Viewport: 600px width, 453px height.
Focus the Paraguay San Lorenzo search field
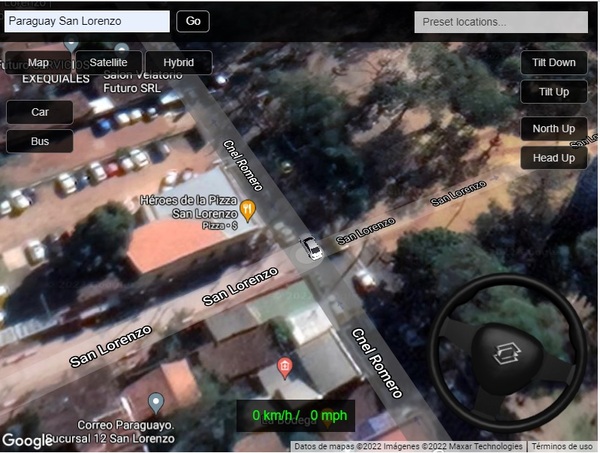tap(87, 21)
